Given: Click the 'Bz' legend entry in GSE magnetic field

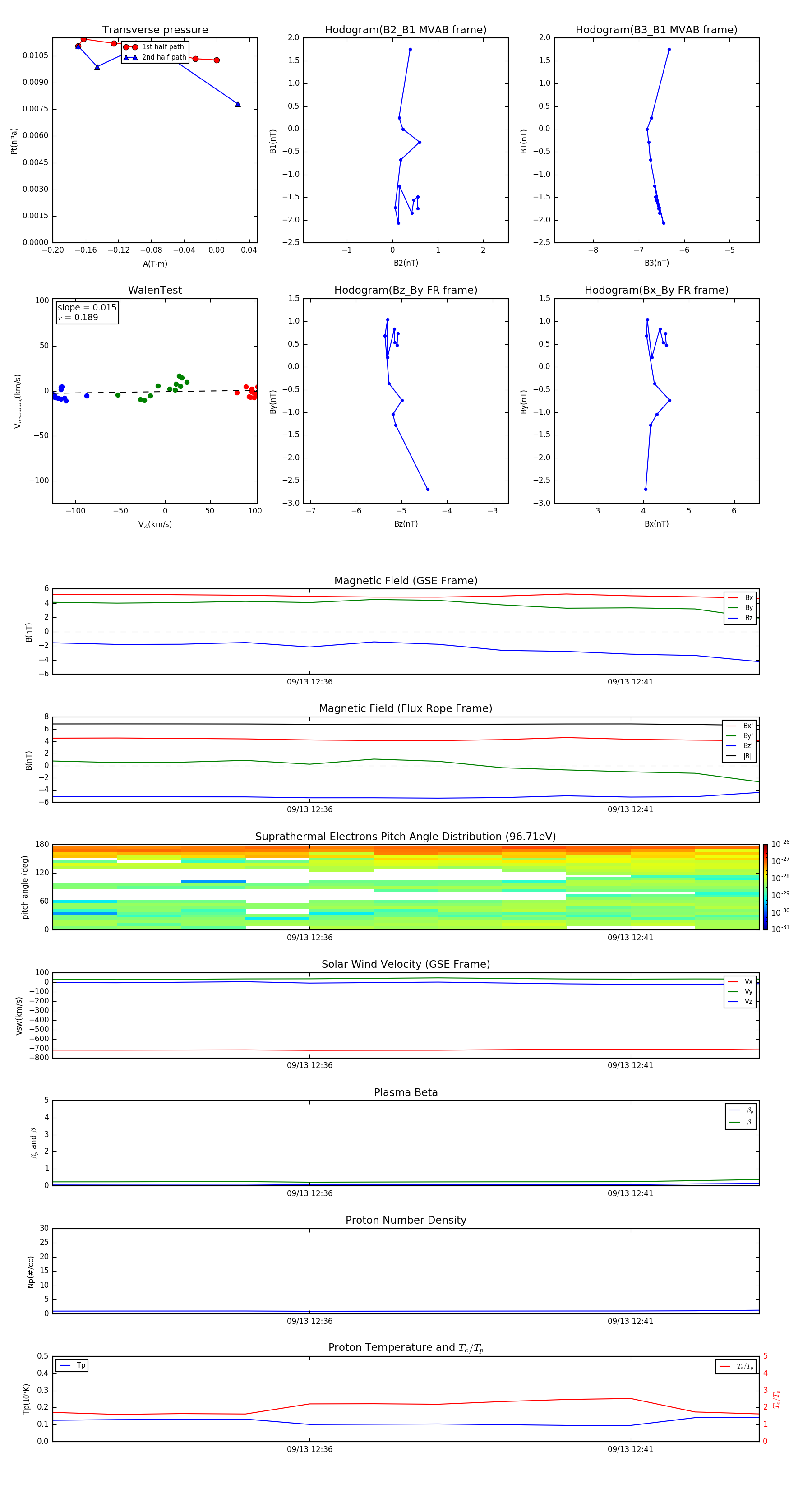Looking at the screenshot, I should pos(740,618).
